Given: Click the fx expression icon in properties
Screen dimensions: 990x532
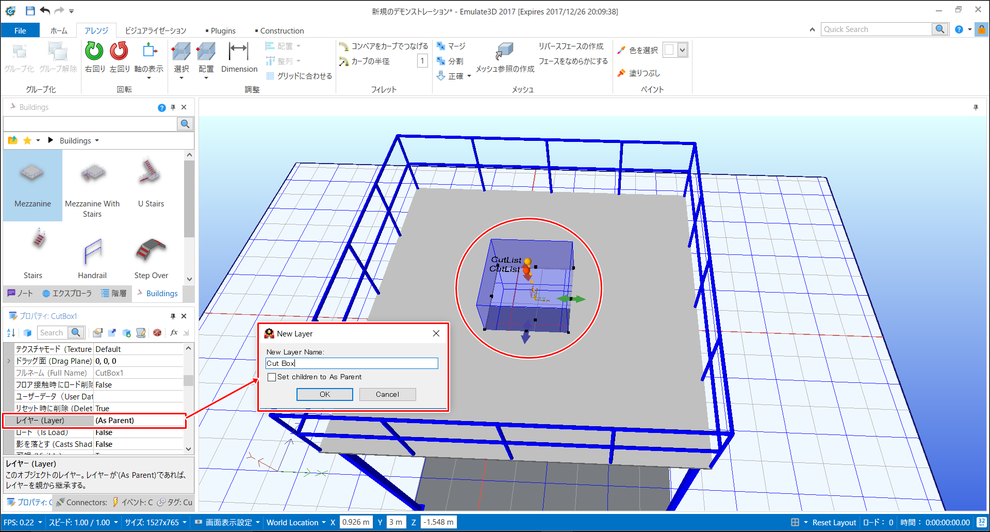Looking at the screenshot, I should [174, 333].
